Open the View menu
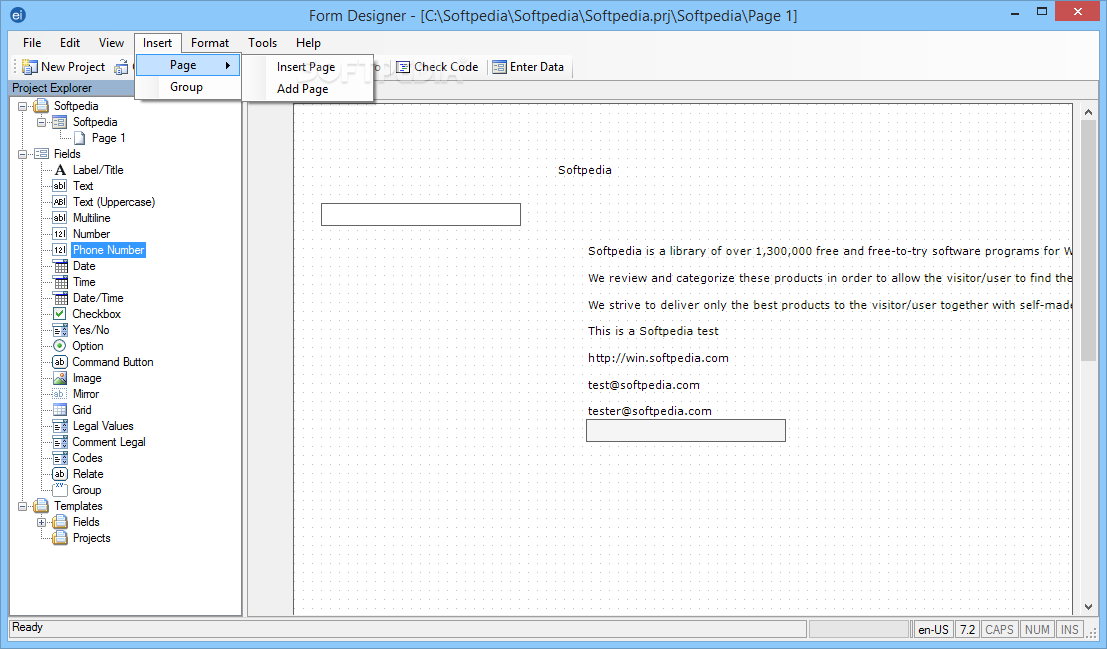This screenshot has width=1107, height=649. point(111,43)
